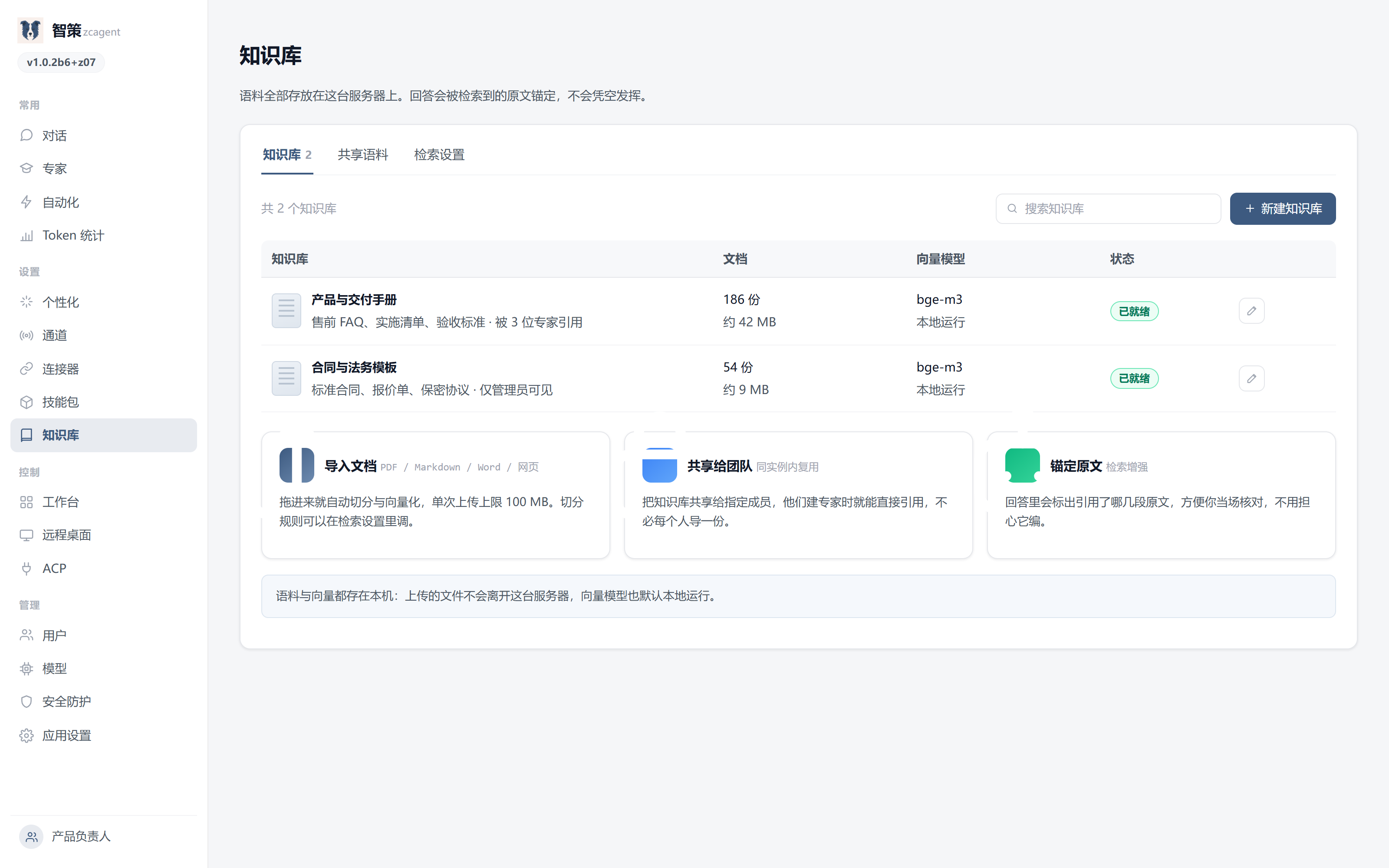Open the 技能包 box icon
The height and width of the screenshot is (868, 1389).
tap(26, 402)
